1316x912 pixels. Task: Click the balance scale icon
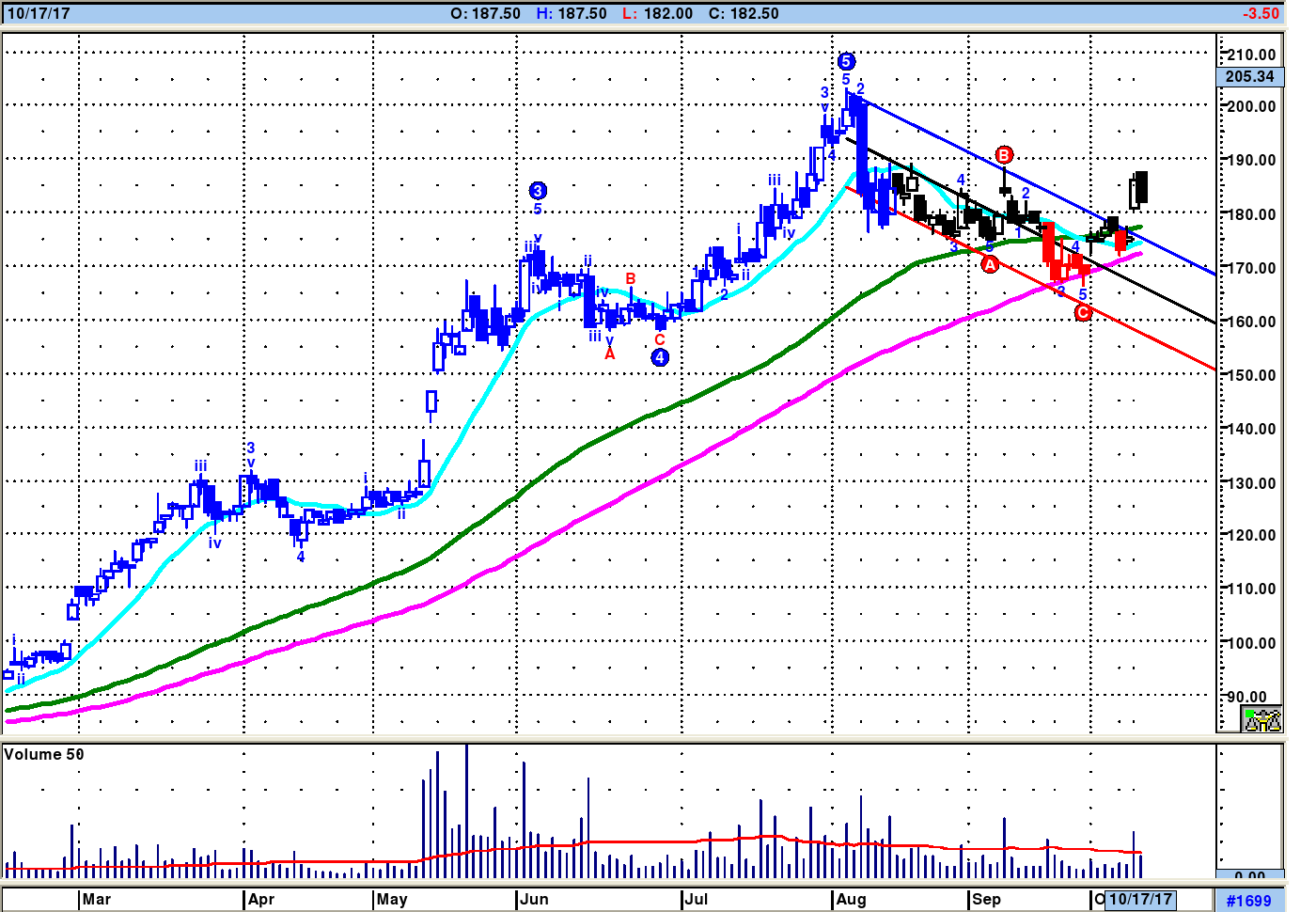click(1261, 720)
